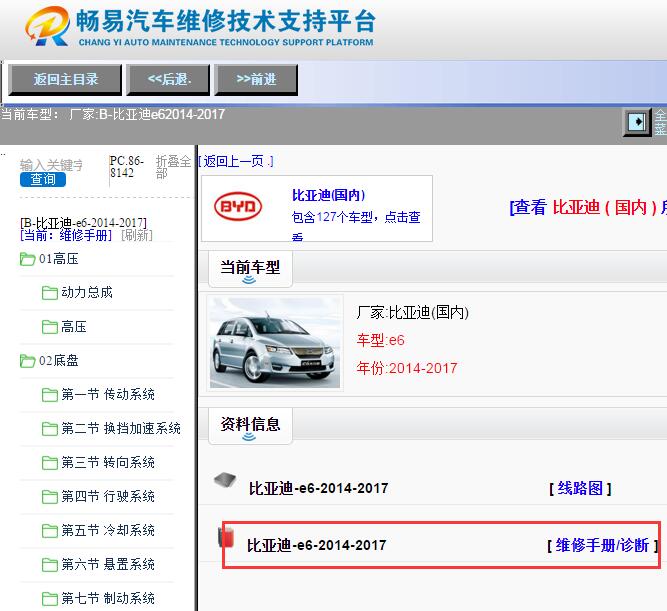Click the platform logo at top left

coord(47,26)
